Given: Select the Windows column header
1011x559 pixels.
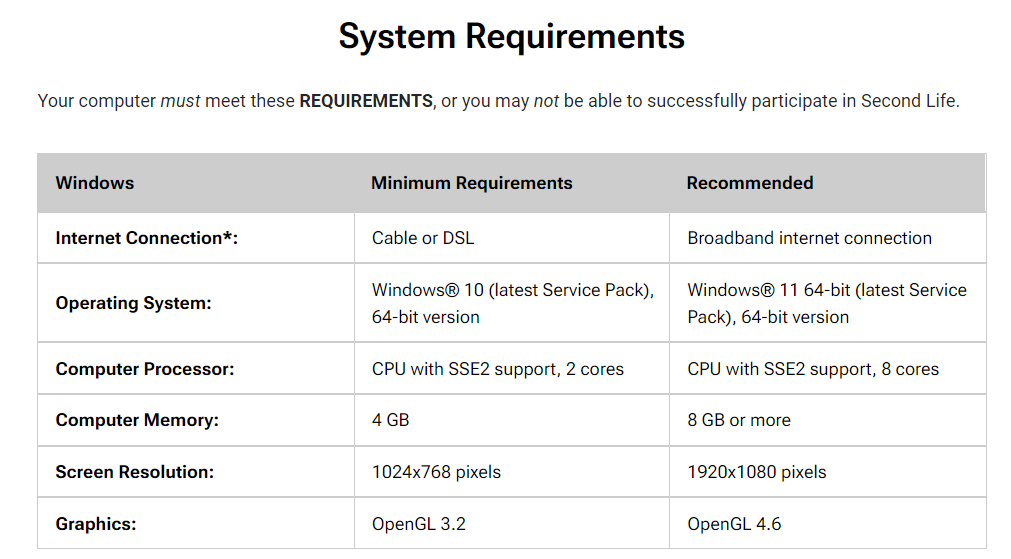Looking at the screenshot, I should (x=95, y=183).
